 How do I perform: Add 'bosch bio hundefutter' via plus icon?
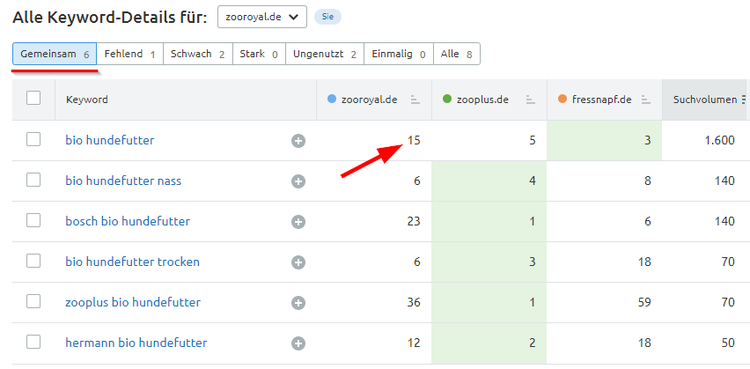click(298, 222)
